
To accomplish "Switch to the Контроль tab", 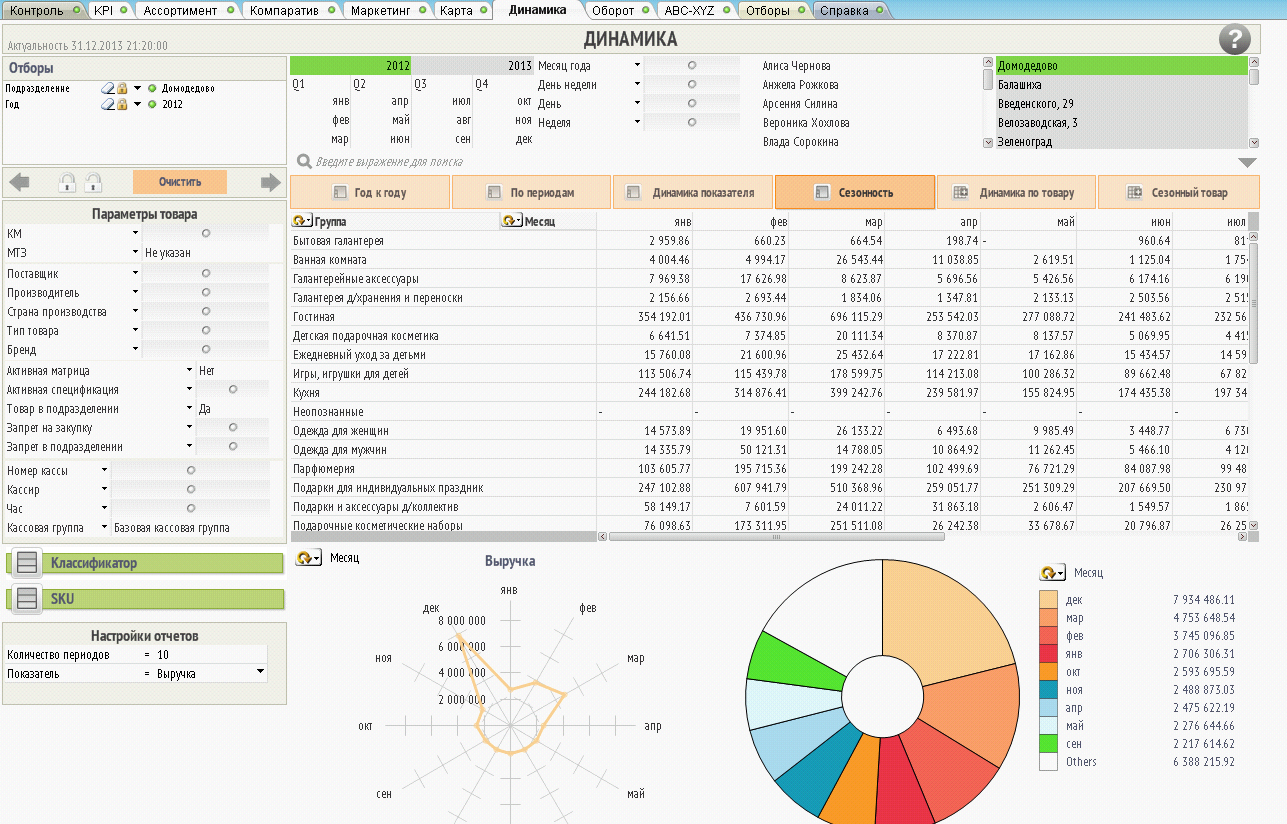I will point(43,10).
